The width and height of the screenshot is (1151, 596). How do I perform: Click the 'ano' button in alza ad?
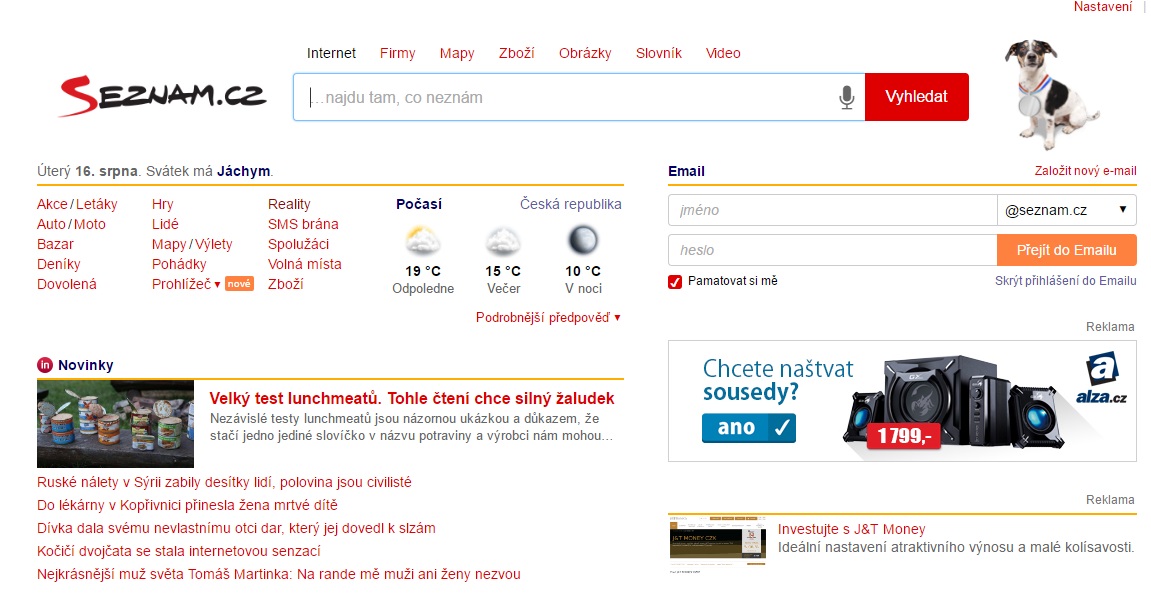point(749,428)
